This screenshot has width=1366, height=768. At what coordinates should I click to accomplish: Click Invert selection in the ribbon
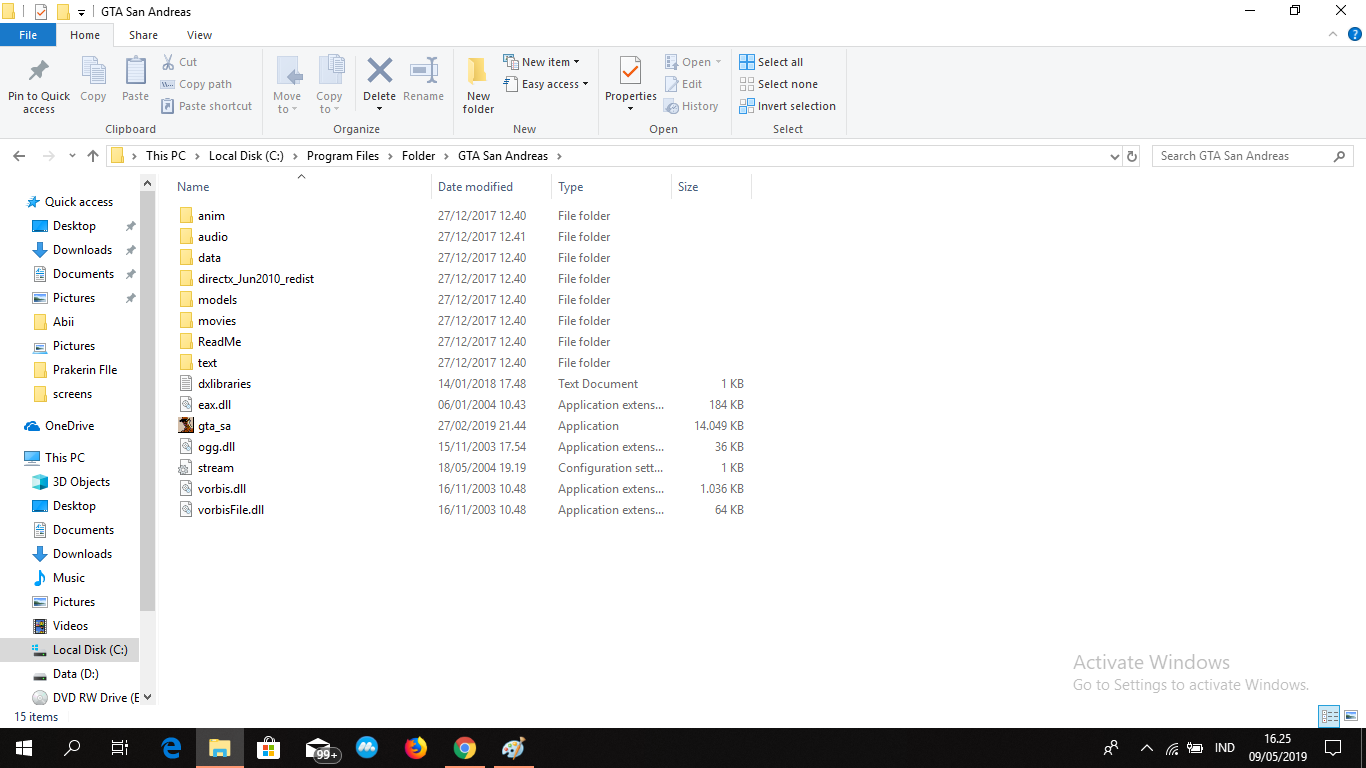click(x=787, y=106)
